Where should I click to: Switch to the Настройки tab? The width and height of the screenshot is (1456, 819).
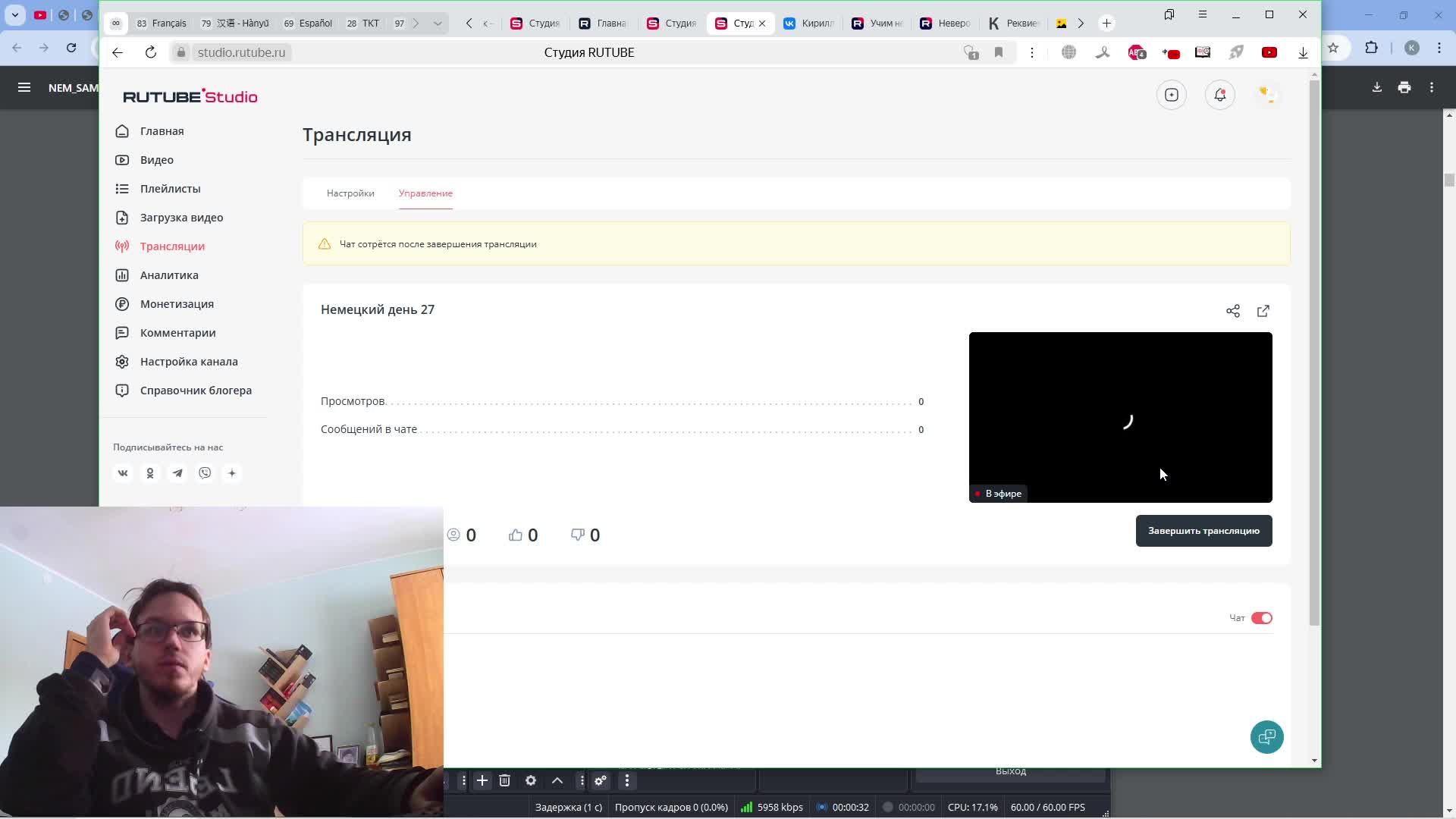tap(350, 193)
